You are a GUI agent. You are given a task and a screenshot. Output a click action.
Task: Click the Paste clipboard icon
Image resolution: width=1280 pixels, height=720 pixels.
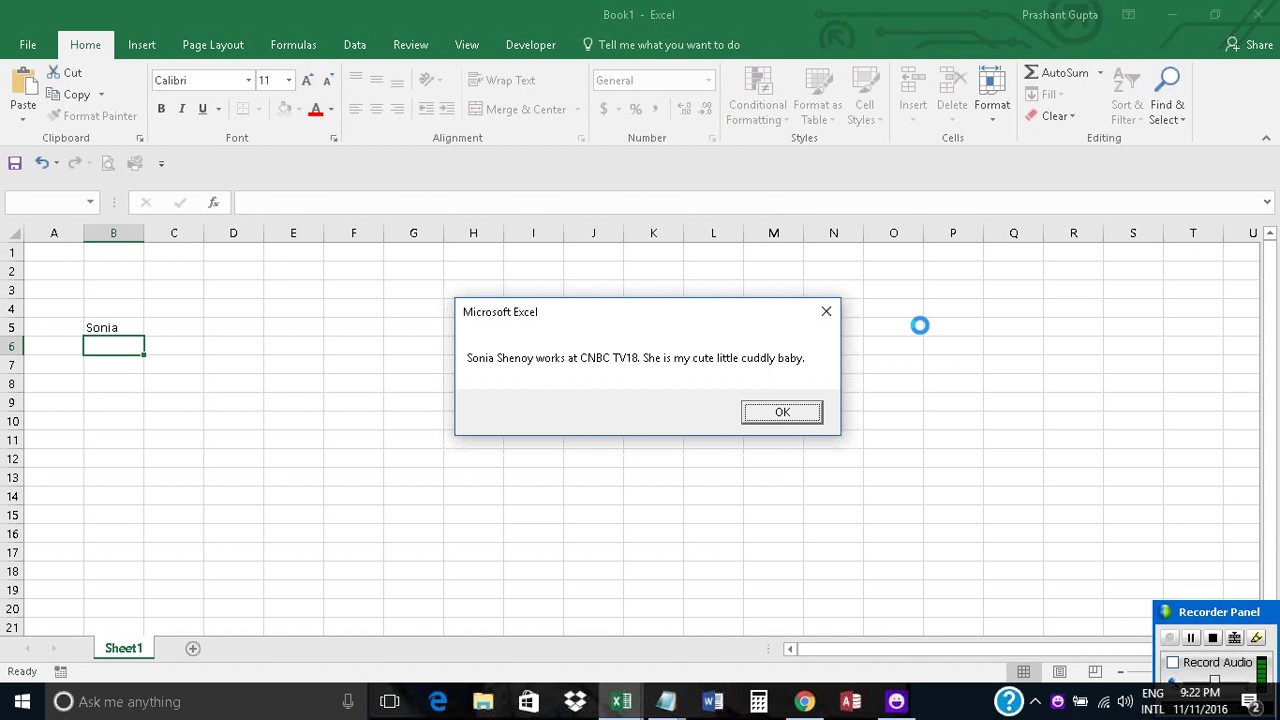click(23, 81)
